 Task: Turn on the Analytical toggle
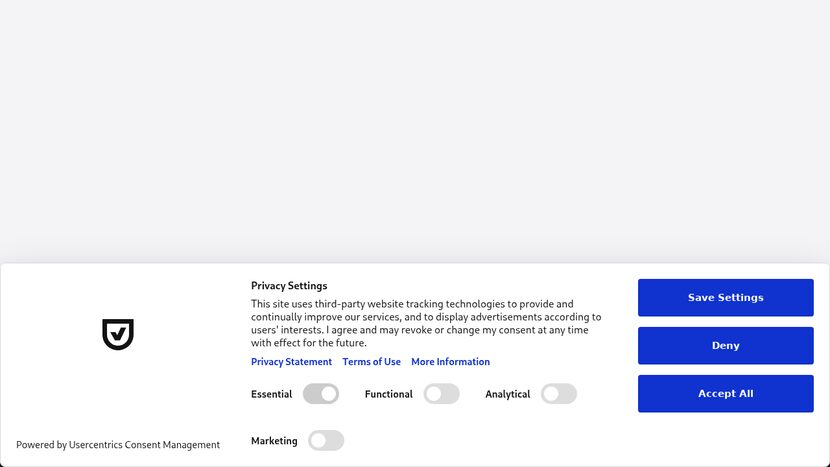[x=559, y=394]
